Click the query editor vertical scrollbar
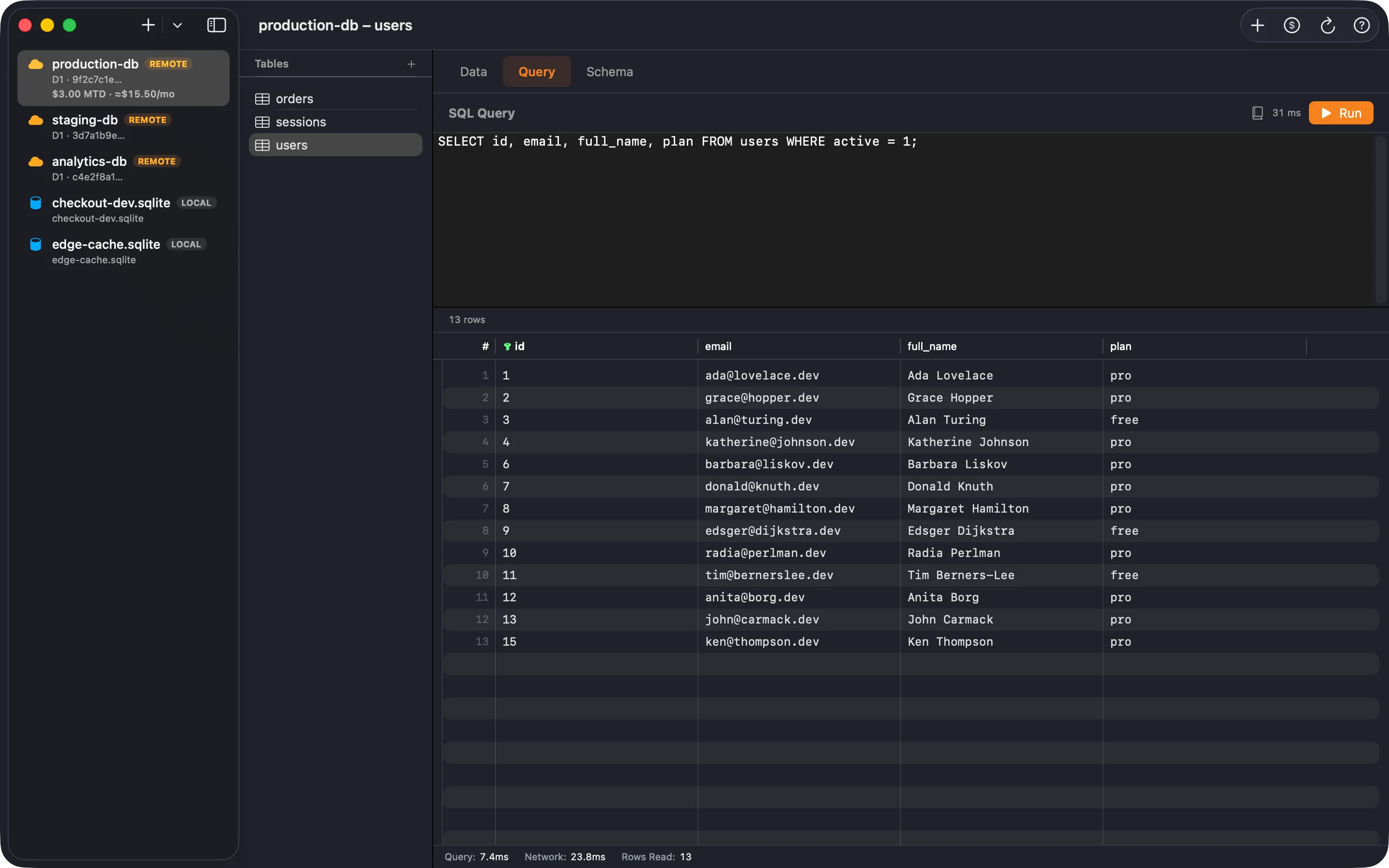The image size is (1389, 868). pos(1380,220)
